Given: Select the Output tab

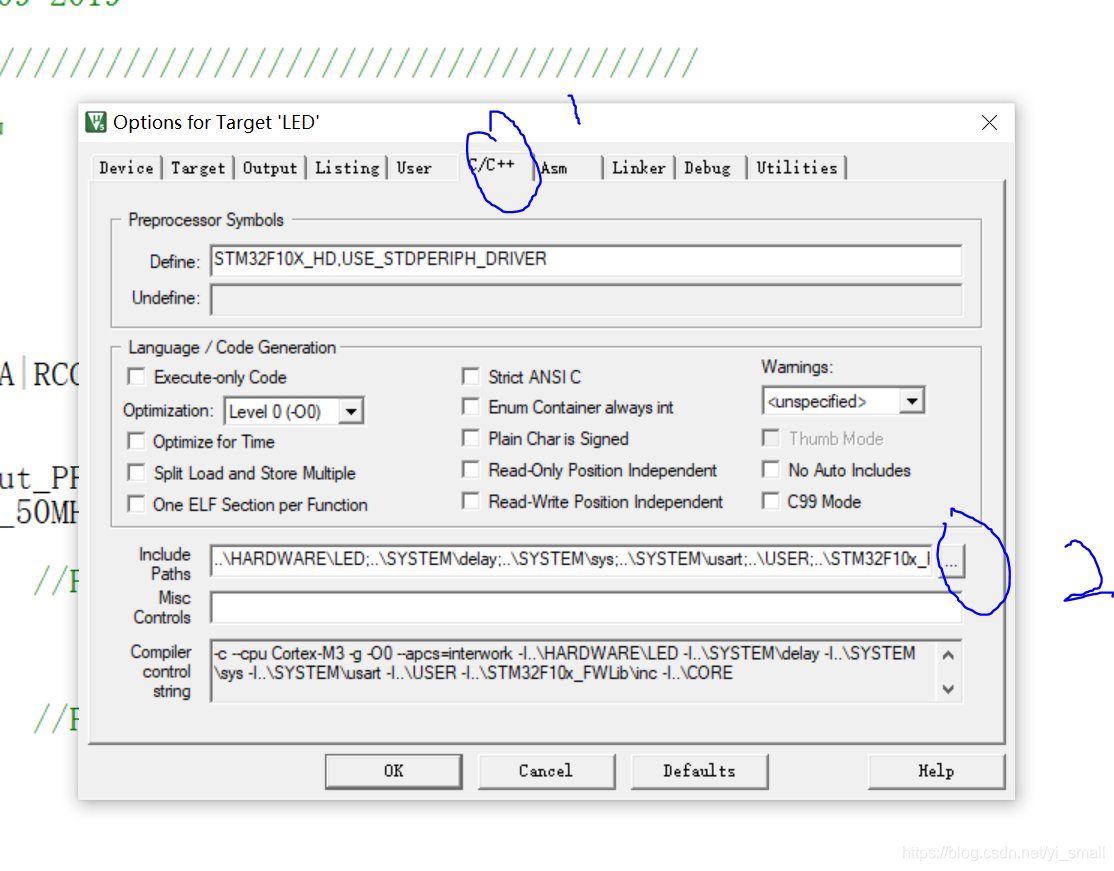Looking at the screenshot, I should pyautogui.click(x=270, y=168).
